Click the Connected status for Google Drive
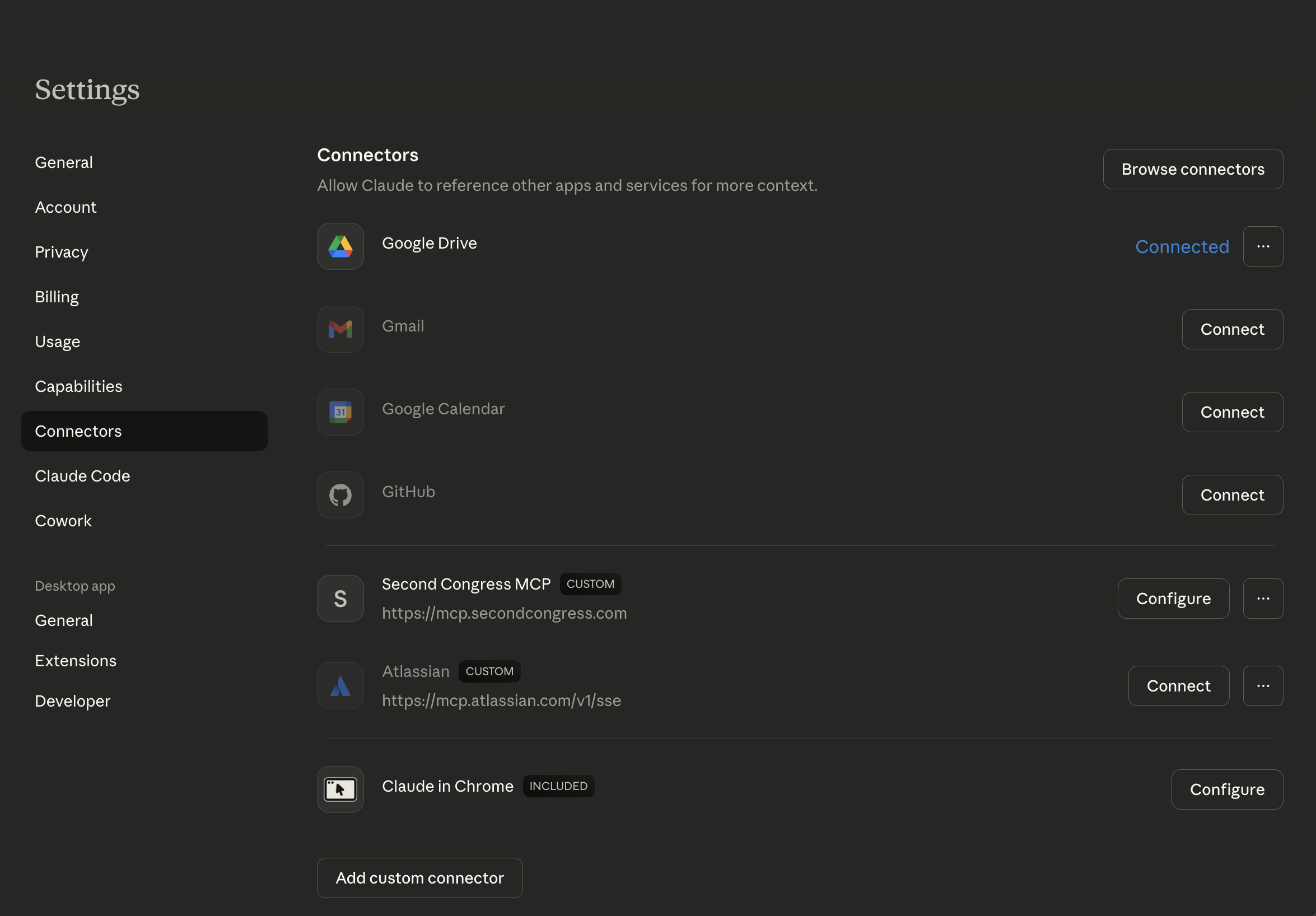The width and height of the screenshot is (1316, 916). [1182, 246]
